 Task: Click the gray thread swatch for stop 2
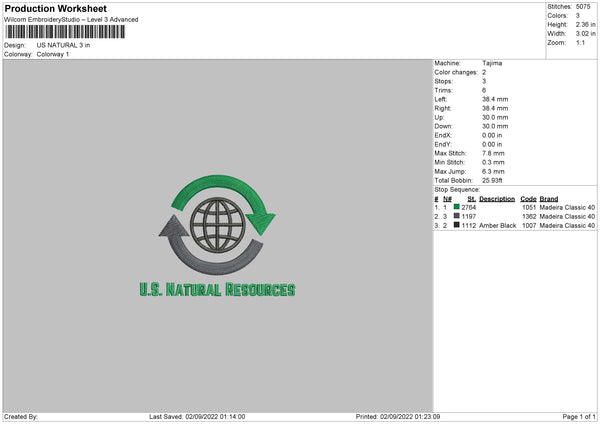click(456, 216)
